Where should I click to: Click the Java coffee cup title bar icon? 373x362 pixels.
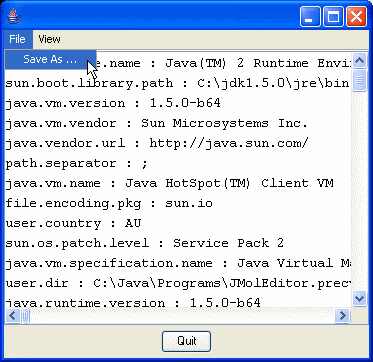point(15,17)
